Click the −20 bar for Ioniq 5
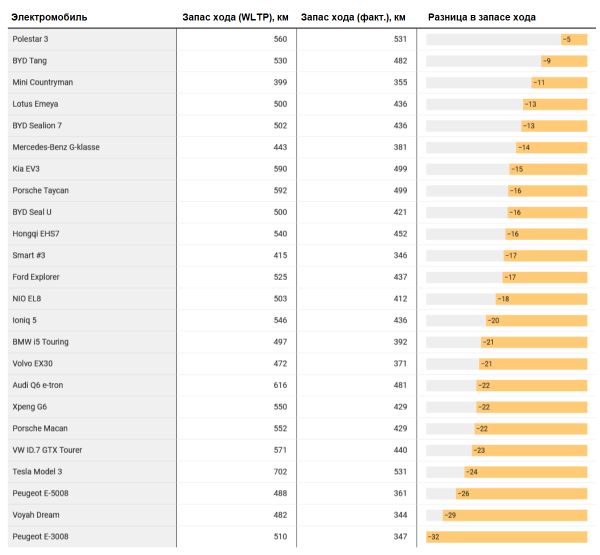Screen dimensions: 600x555 point(536,320)
